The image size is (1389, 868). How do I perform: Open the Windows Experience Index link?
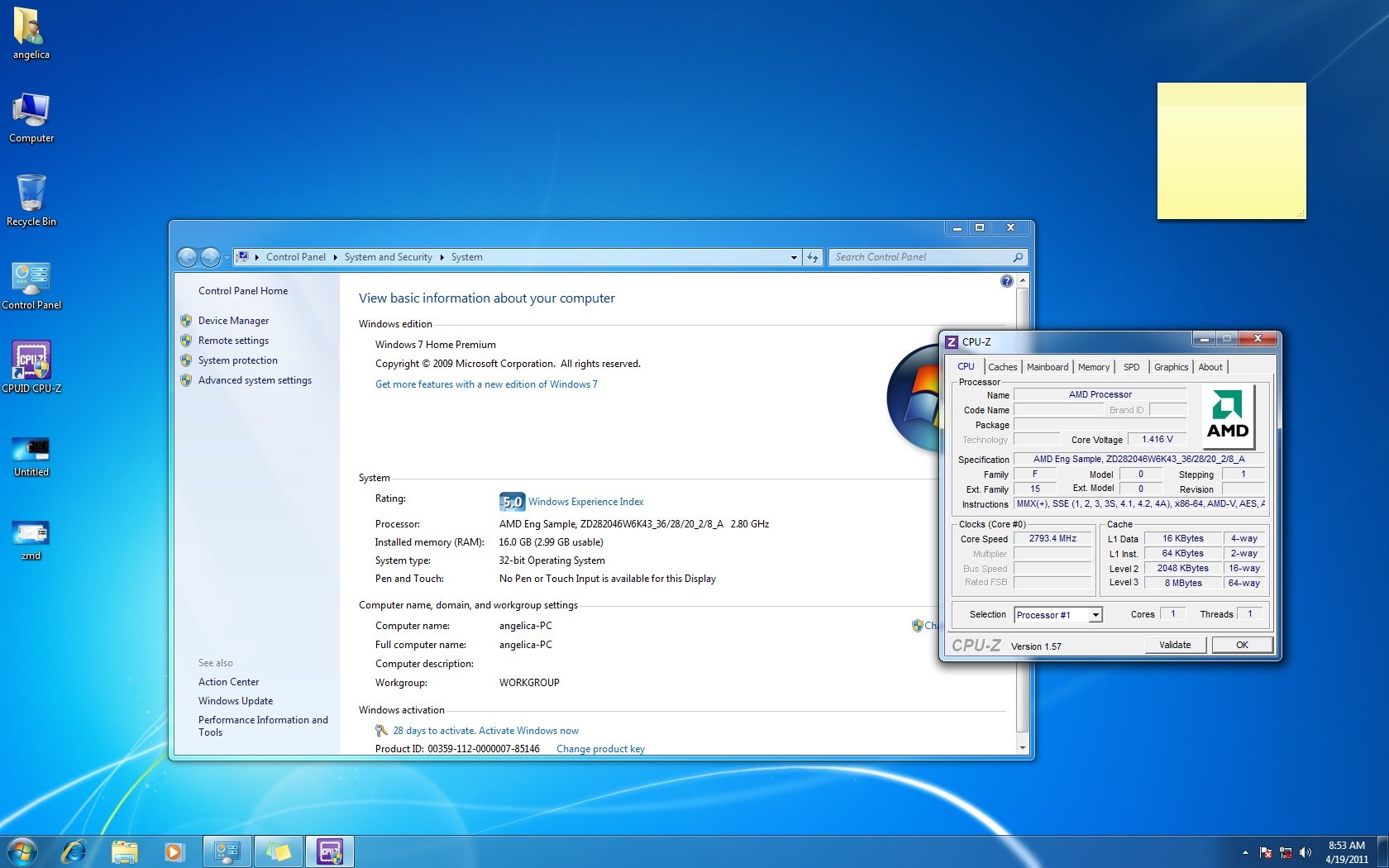tap(585, 502)
